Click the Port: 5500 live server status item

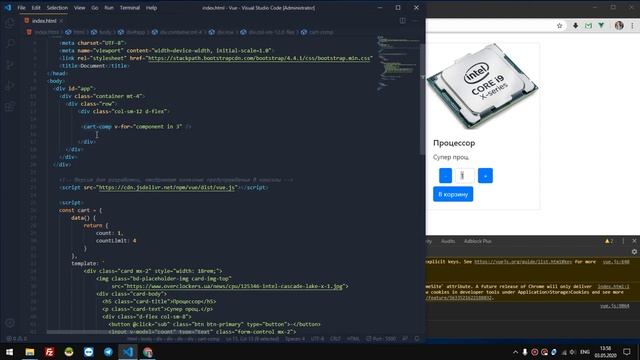pyautogui.click(x=381, y=339)
